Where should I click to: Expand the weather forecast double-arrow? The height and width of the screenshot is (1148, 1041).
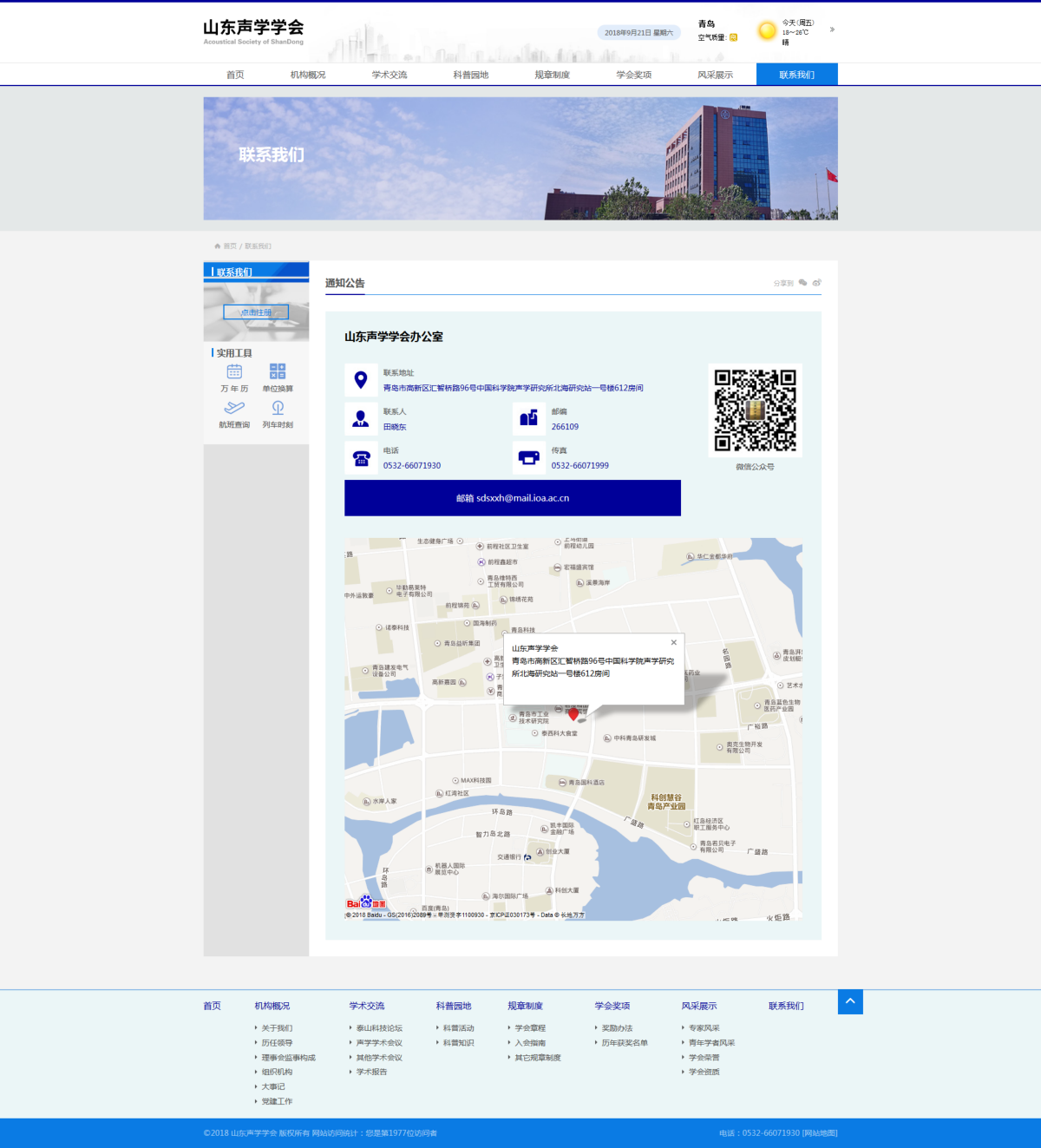point(832,30)
